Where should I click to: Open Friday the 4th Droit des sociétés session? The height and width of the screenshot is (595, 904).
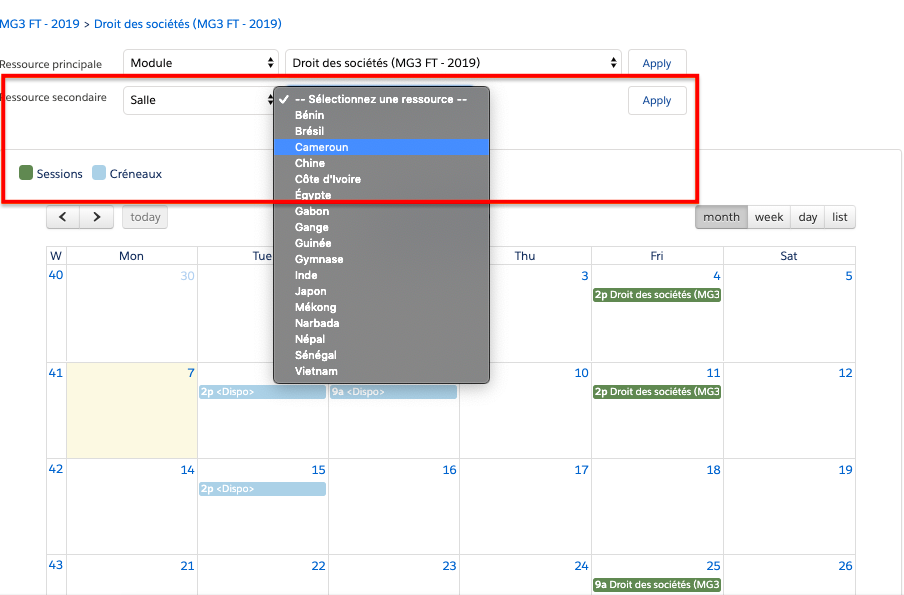656,295
